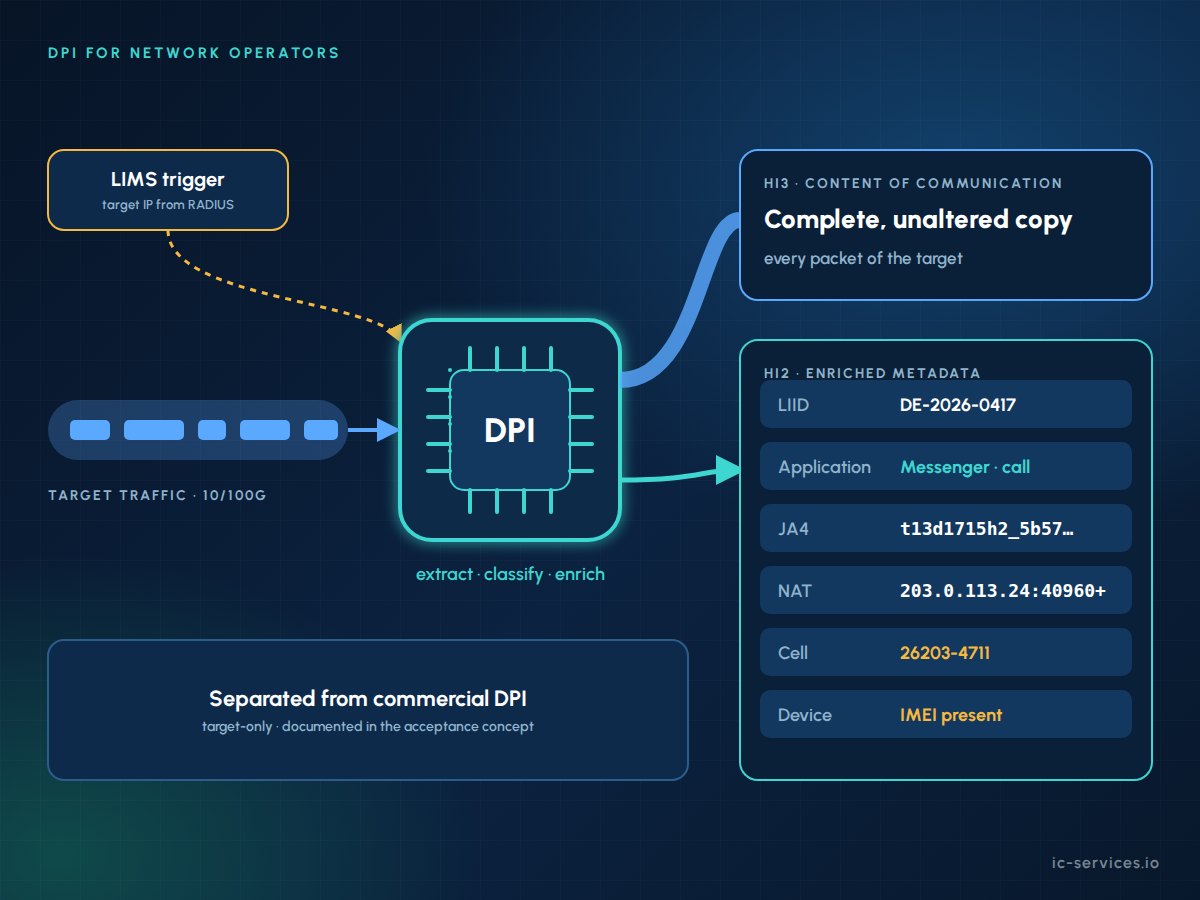Click the 'target IP from RADIUS' text
This screenshot has width=1200, height=900.
(x=168, y=205)
